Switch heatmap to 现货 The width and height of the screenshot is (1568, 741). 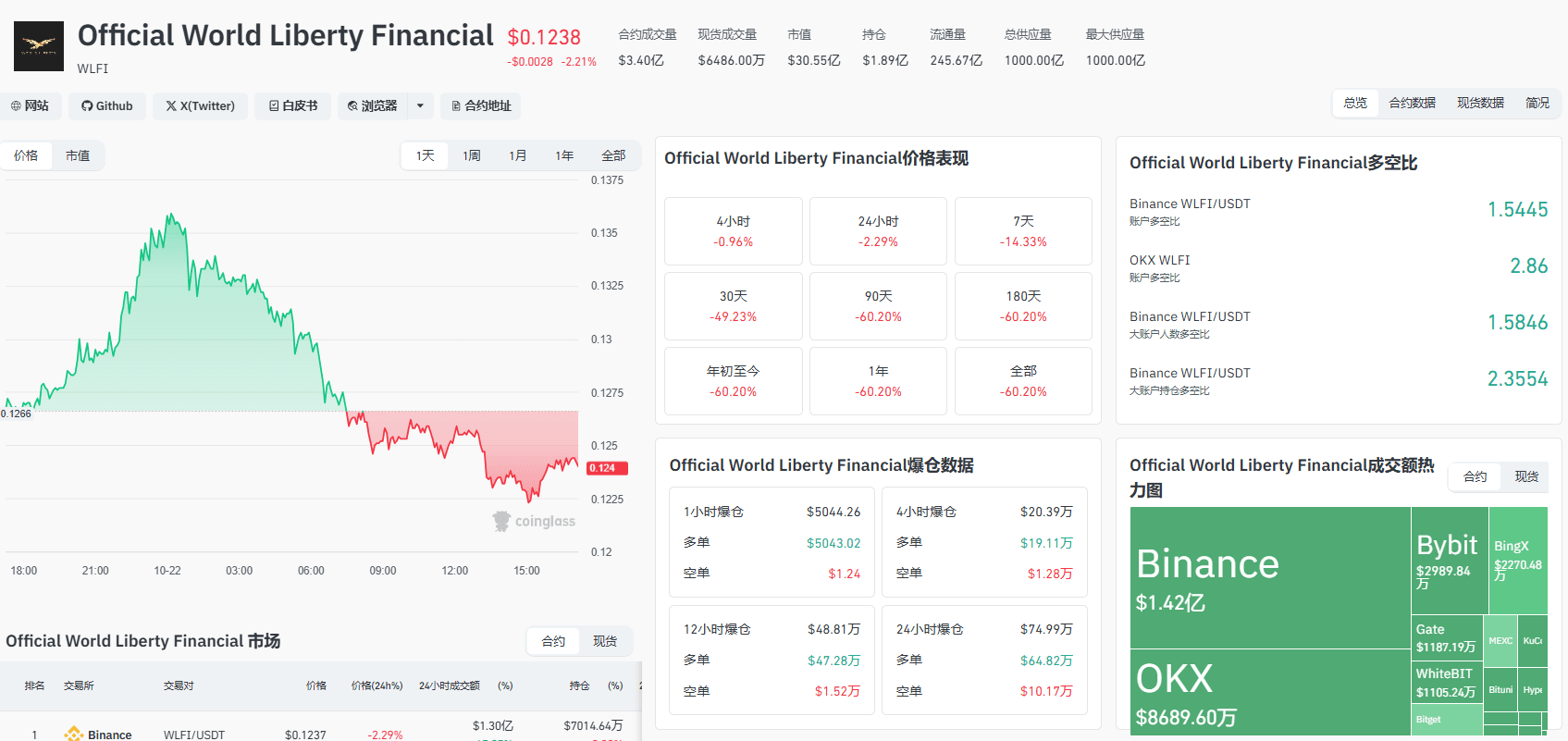(x=1526, y=476)
